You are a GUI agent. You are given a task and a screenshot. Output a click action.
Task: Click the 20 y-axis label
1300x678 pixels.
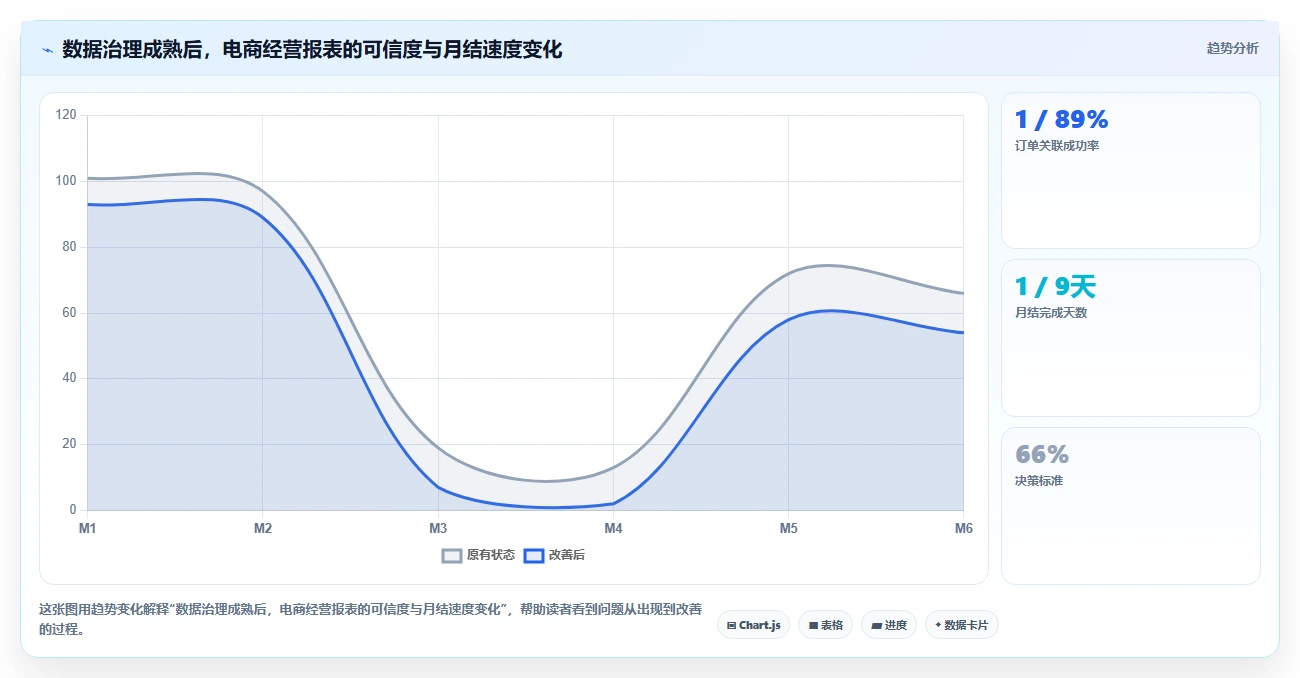[69, 444]
